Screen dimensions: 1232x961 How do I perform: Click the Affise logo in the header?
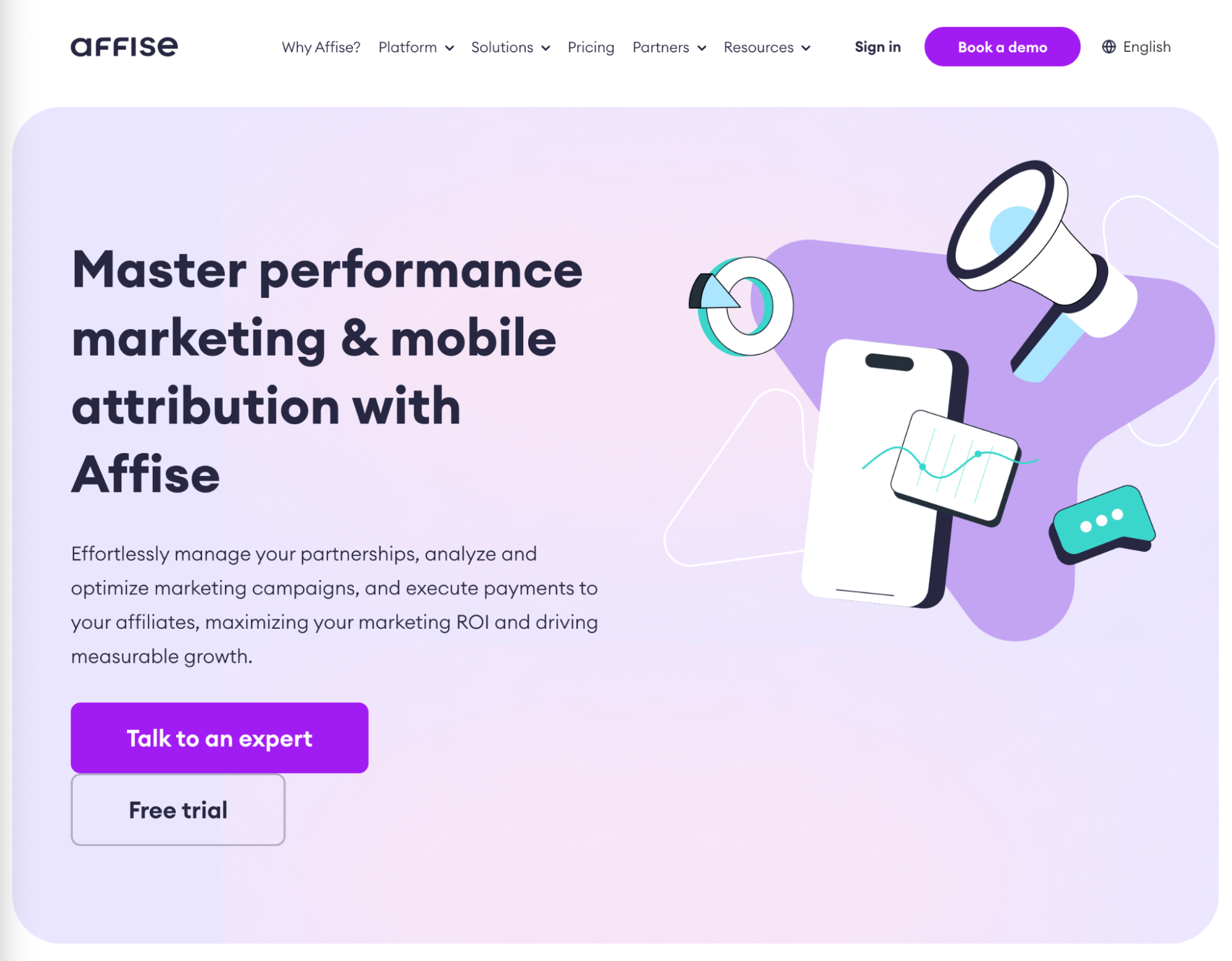[x=122, y=46]
